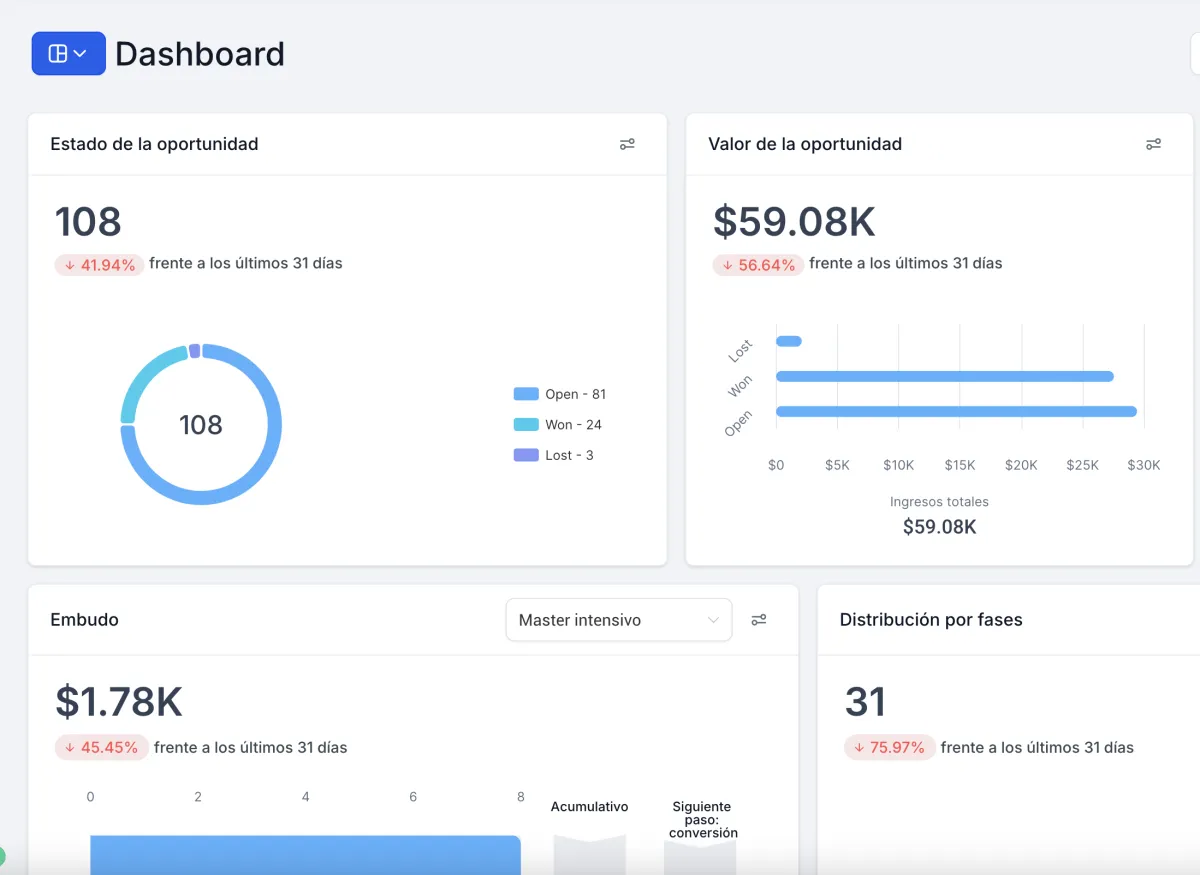1200x875 pixels.
Task: Toggle the Won - 24 legend entry
Action: [558, 424]
